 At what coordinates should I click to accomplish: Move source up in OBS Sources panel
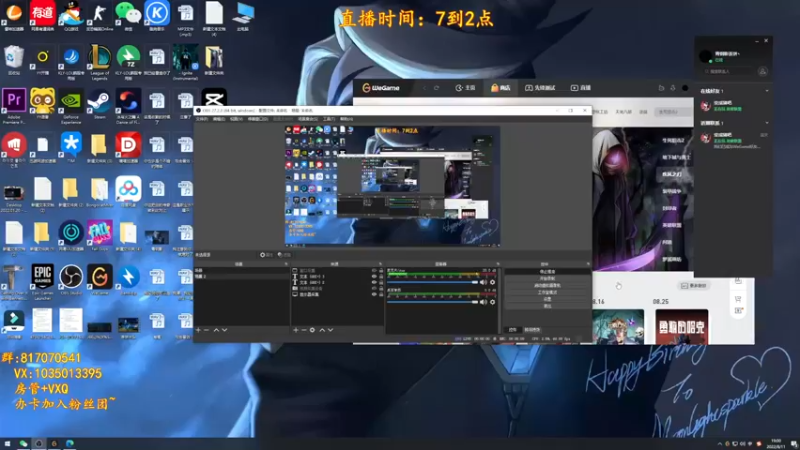(322, 330)
